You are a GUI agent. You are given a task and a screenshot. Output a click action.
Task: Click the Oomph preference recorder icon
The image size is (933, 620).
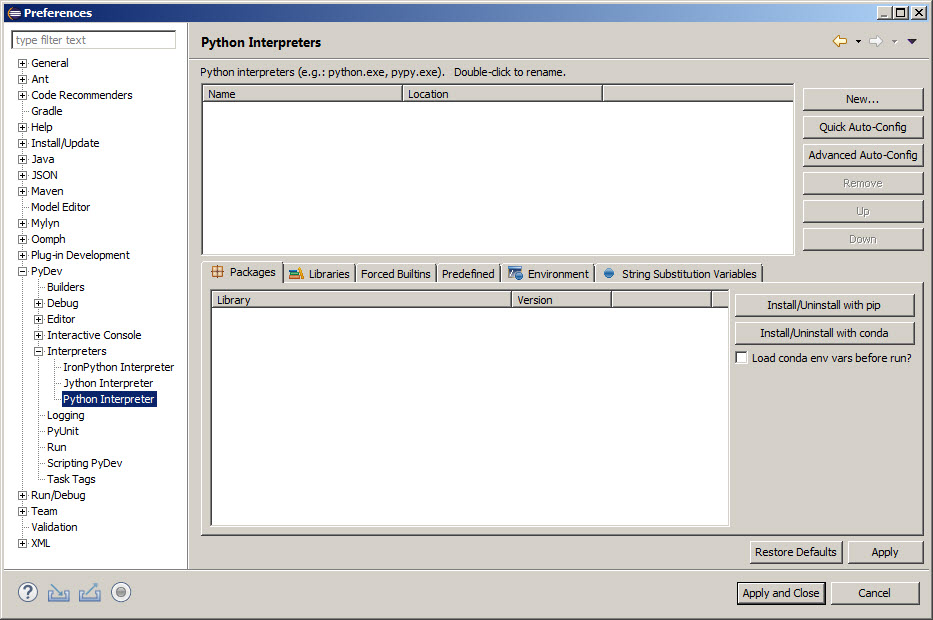click(x=121, y=592)
